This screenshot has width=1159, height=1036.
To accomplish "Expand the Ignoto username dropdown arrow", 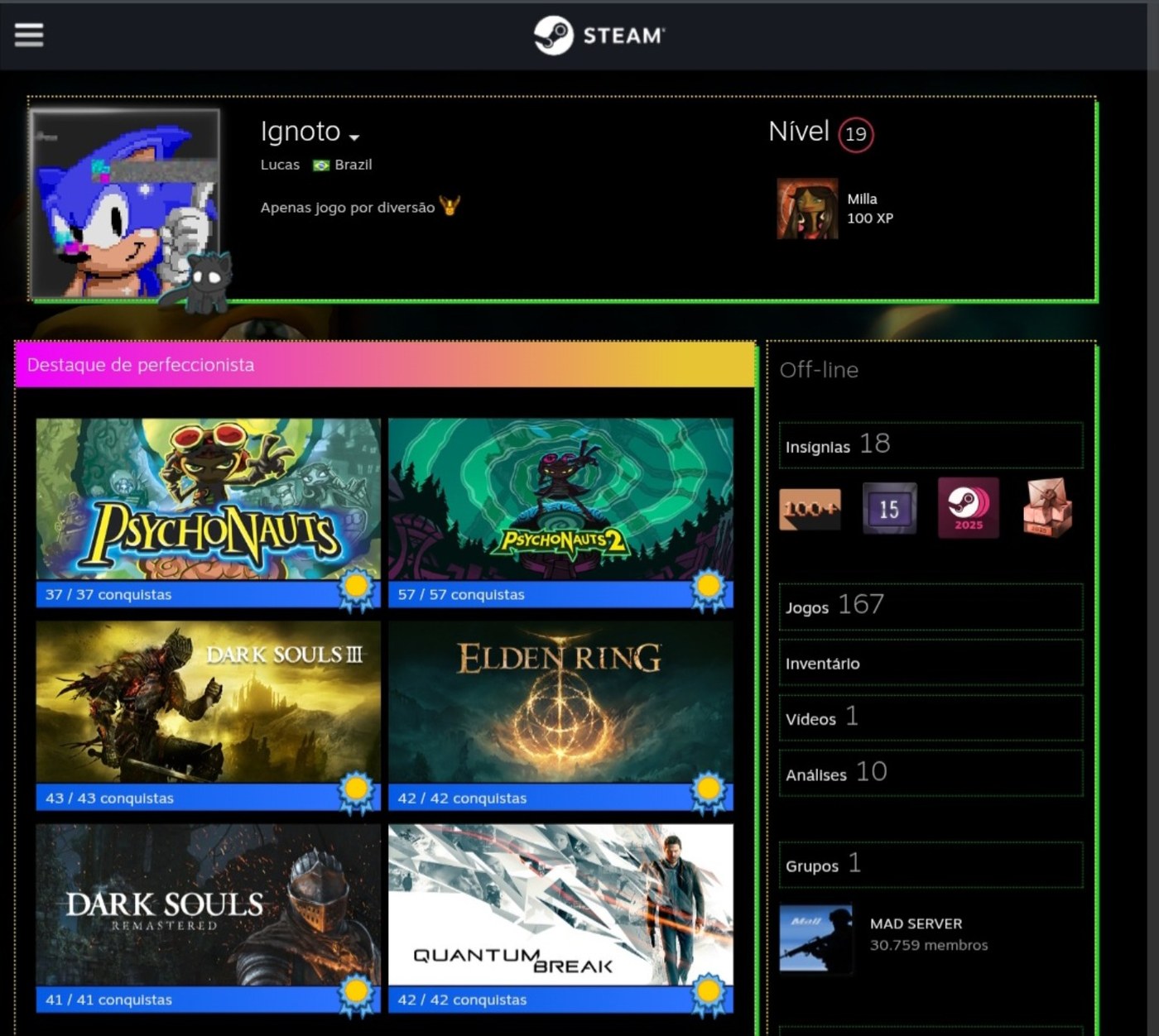I will point(354,137).
